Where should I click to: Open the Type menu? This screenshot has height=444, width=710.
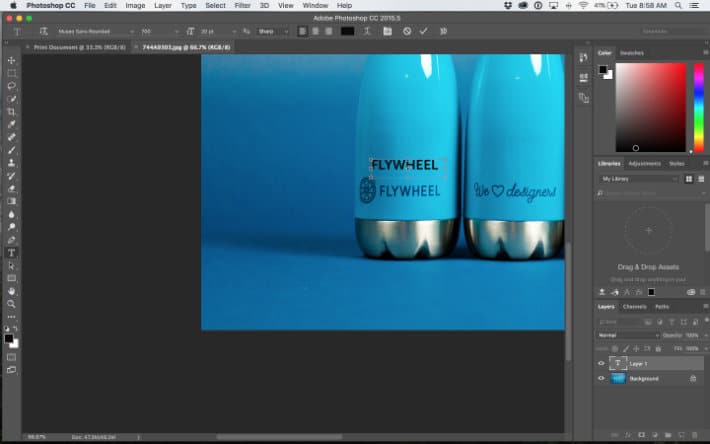pyautogui.click(x=188, y=5)
